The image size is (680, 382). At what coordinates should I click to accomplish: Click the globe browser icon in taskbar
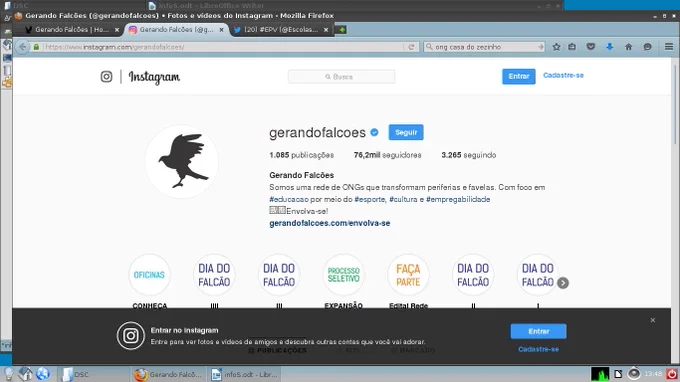[42, 374]
